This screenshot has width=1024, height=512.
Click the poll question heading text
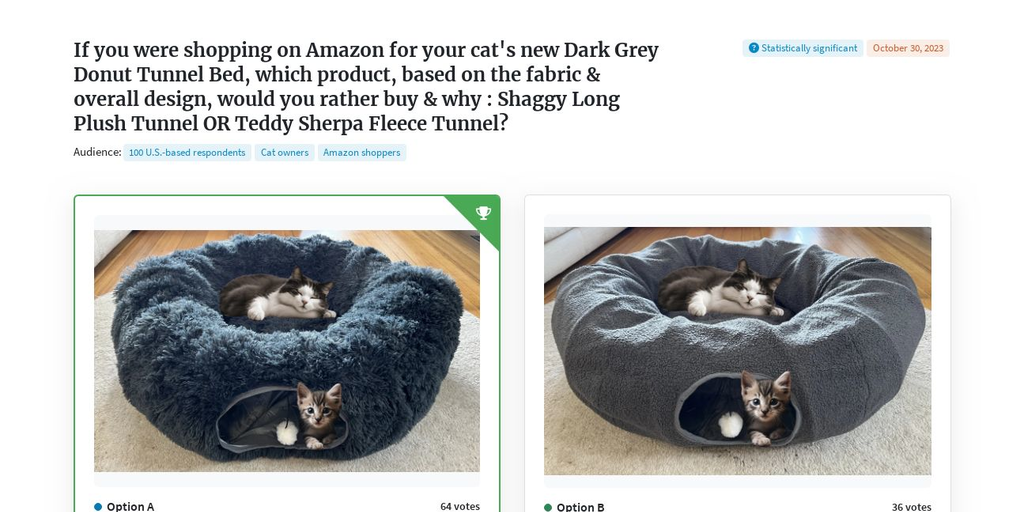(x=366, y=86)
